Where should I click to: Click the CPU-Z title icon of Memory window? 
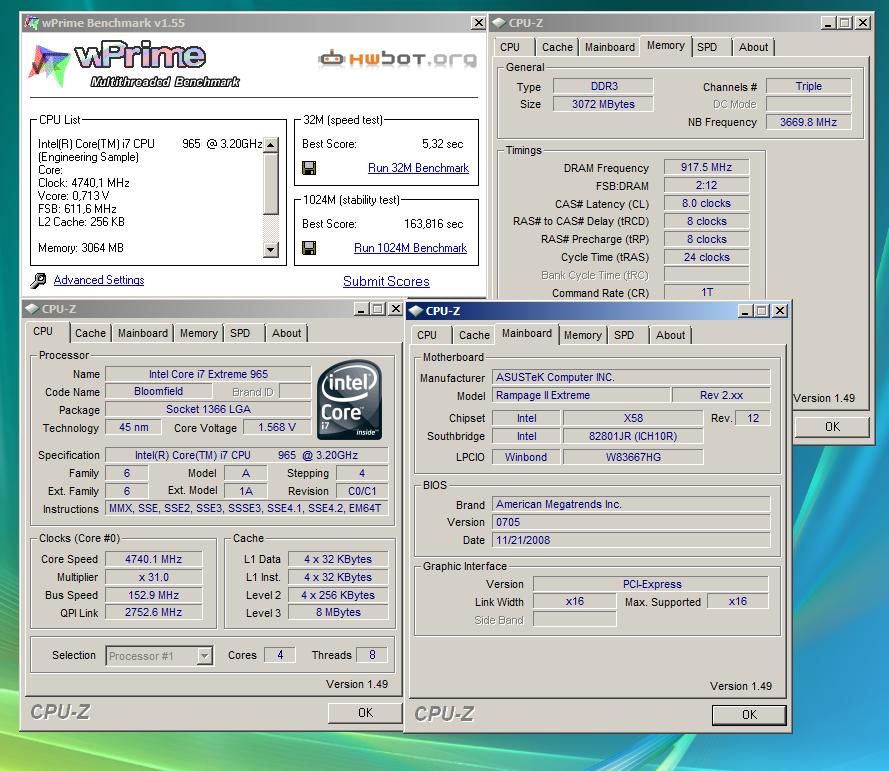pos(499,23)
